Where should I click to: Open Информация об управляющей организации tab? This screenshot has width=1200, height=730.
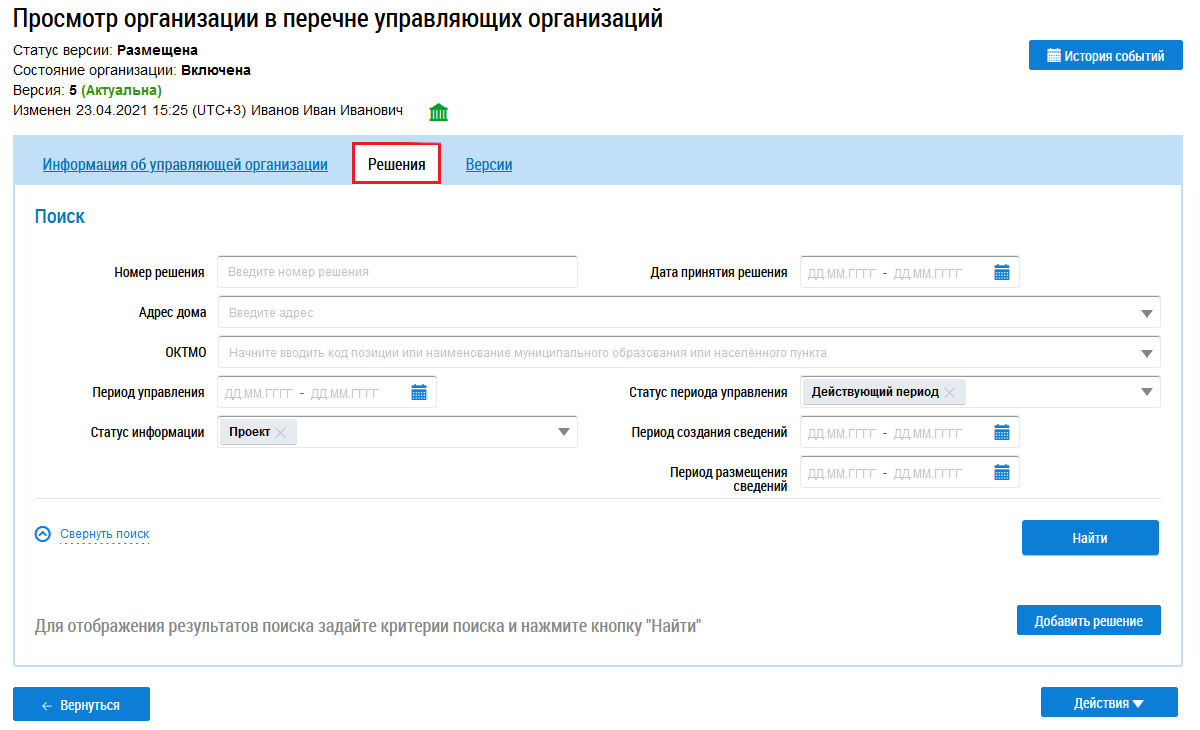point(185,165)
